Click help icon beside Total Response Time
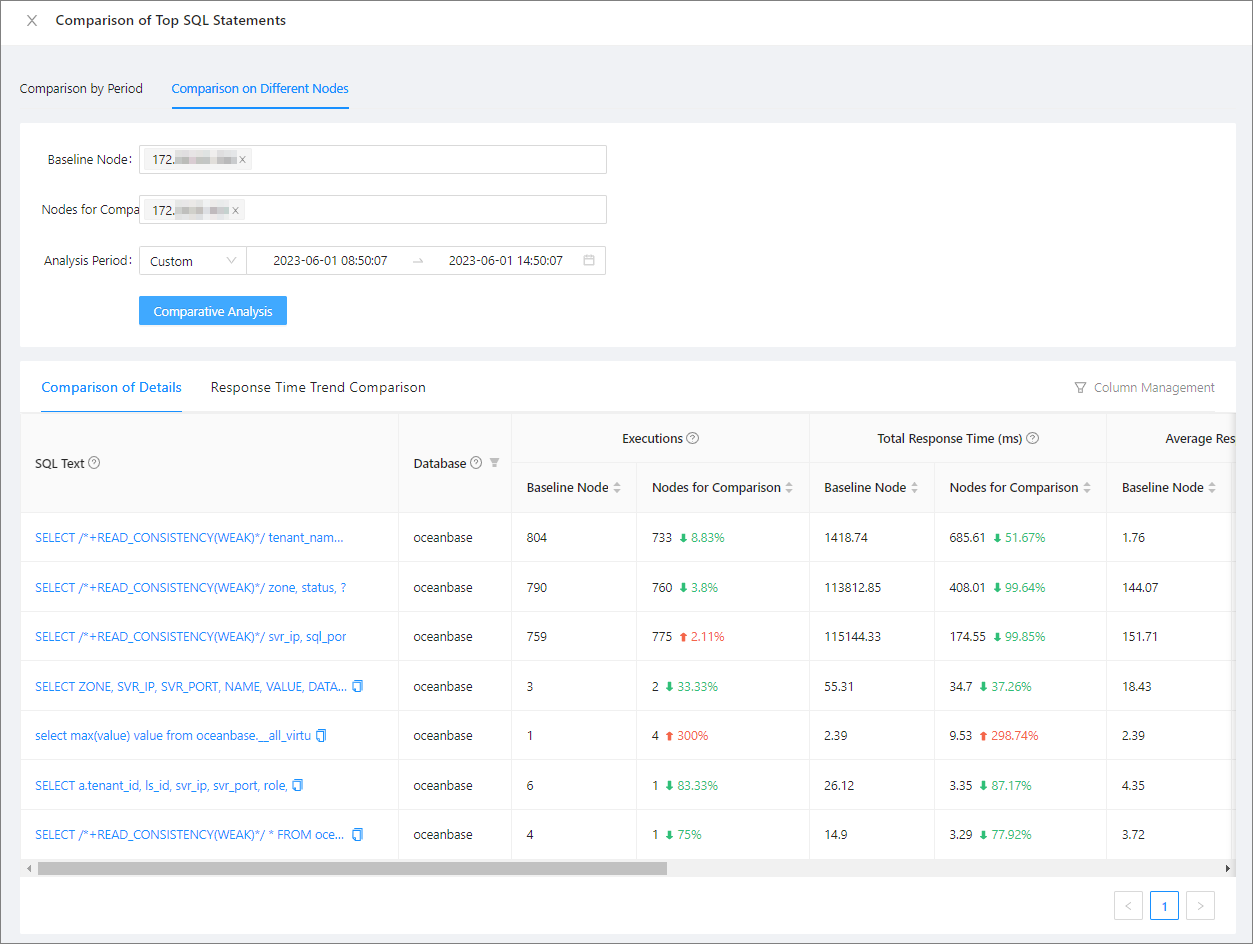 click(x=1032, y=438)
